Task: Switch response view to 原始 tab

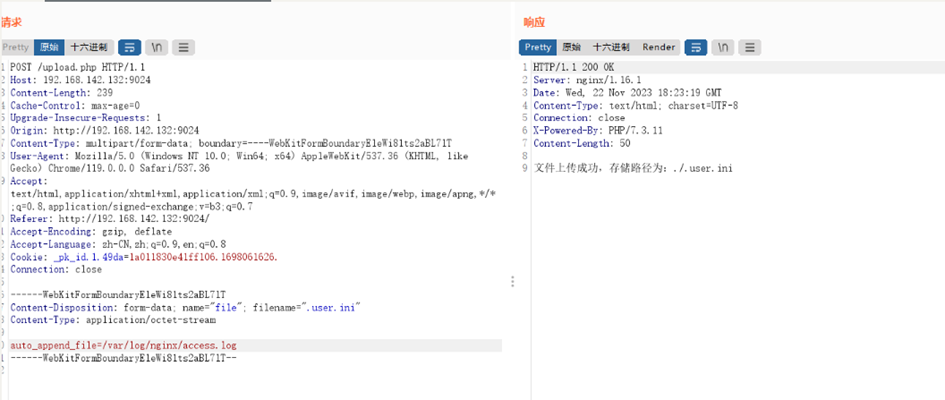Action: (x=571, y=47)
